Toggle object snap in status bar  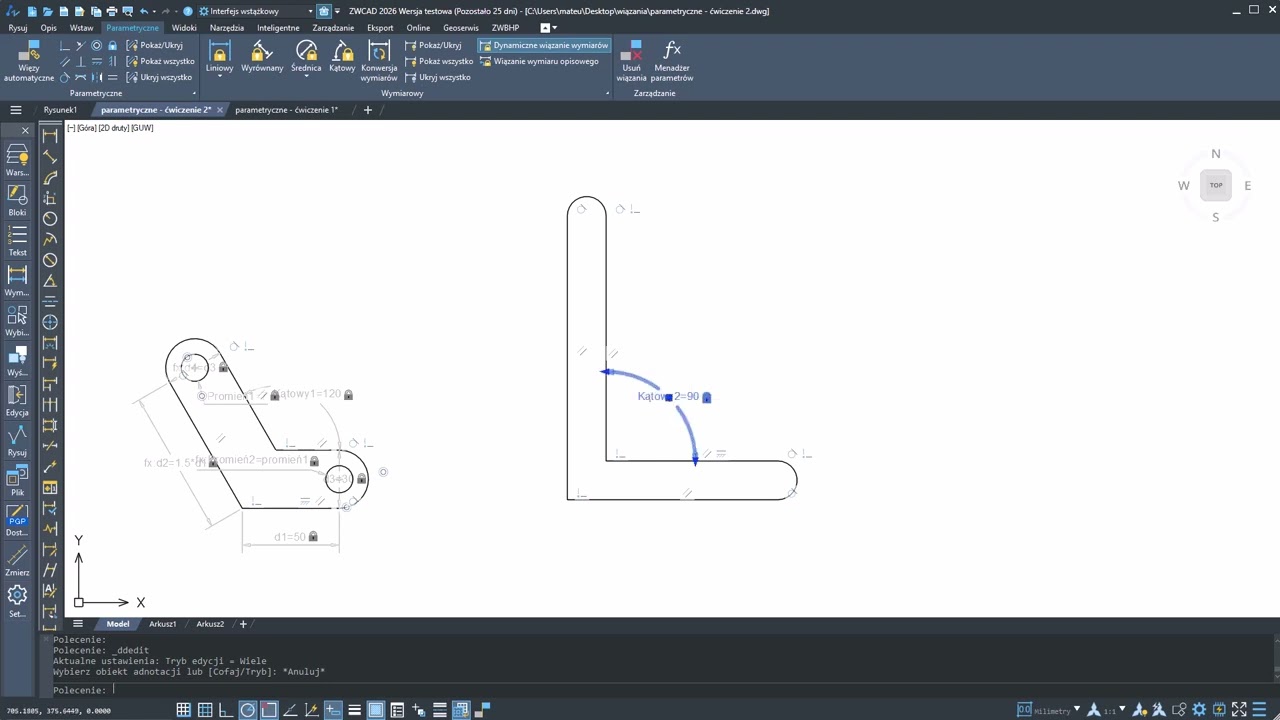tap(269, 710)
